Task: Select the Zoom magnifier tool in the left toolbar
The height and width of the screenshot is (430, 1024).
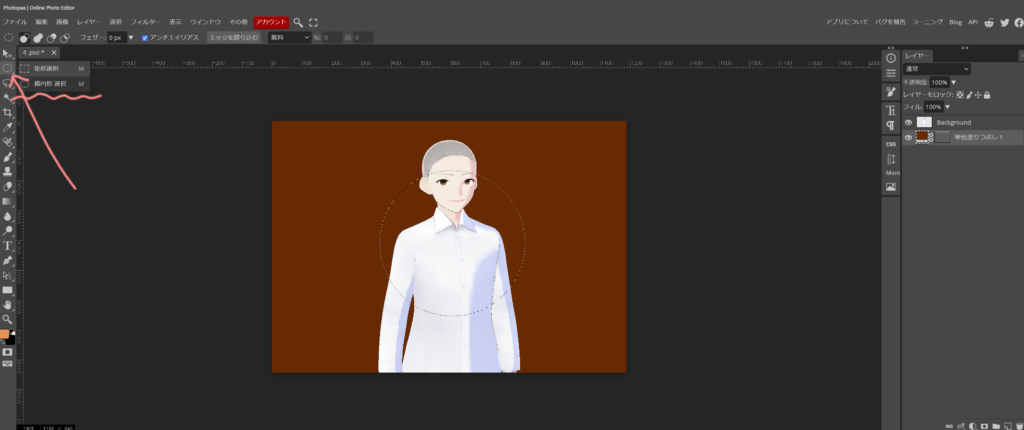Action: click(7, 318)
